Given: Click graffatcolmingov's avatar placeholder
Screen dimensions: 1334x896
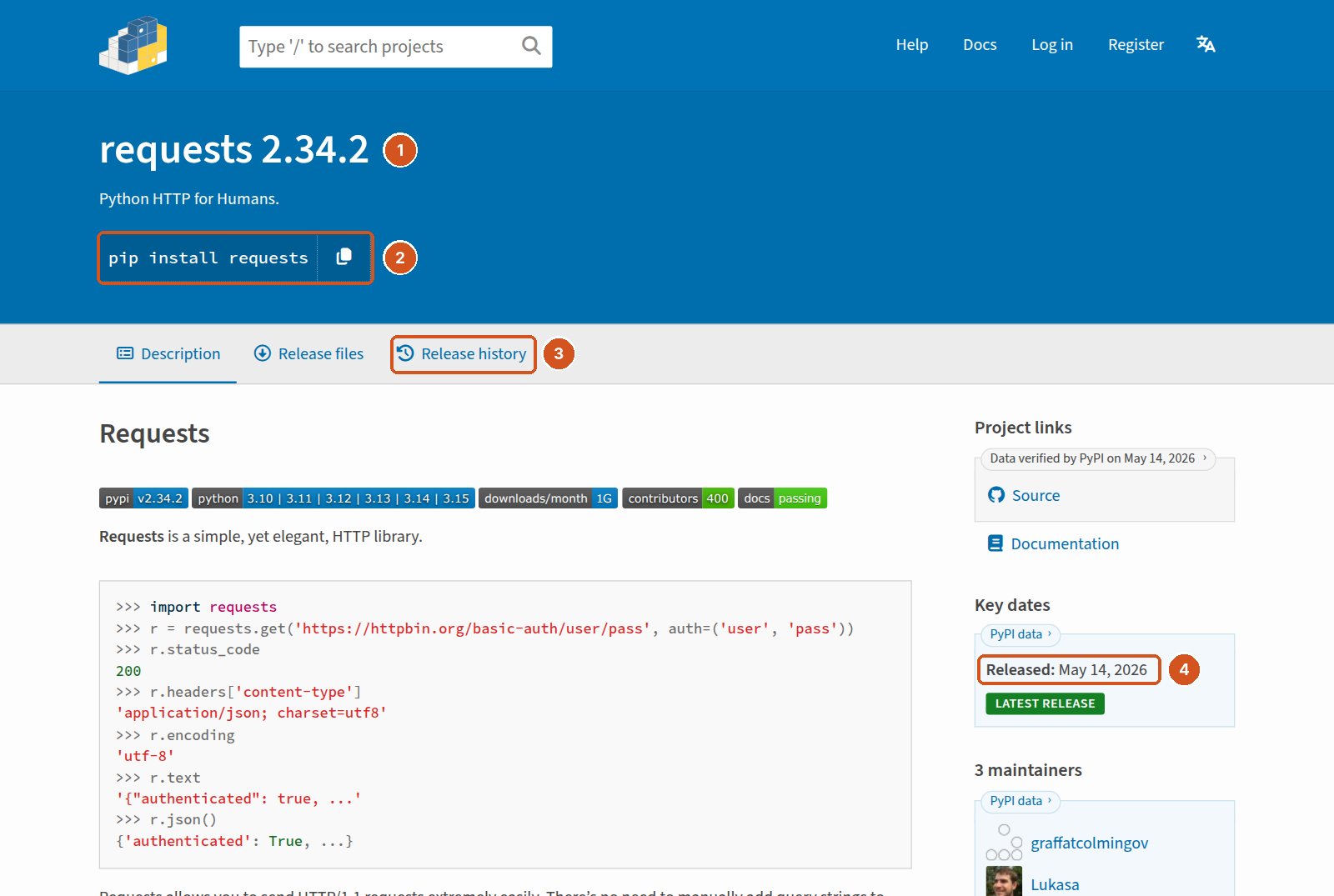Looking at the screenshot, I should pyautogui.click(x=1004, y=843).
